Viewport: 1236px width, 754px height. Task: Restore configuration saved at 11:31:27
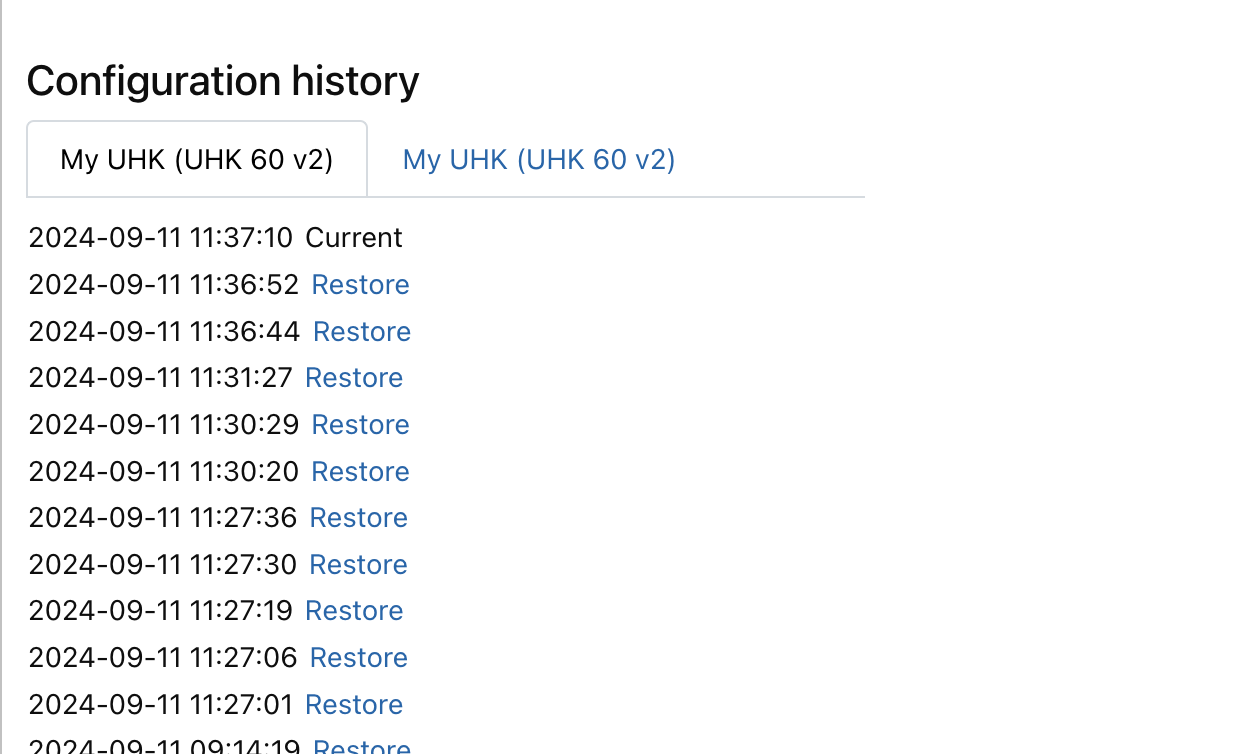pos(354,378)
